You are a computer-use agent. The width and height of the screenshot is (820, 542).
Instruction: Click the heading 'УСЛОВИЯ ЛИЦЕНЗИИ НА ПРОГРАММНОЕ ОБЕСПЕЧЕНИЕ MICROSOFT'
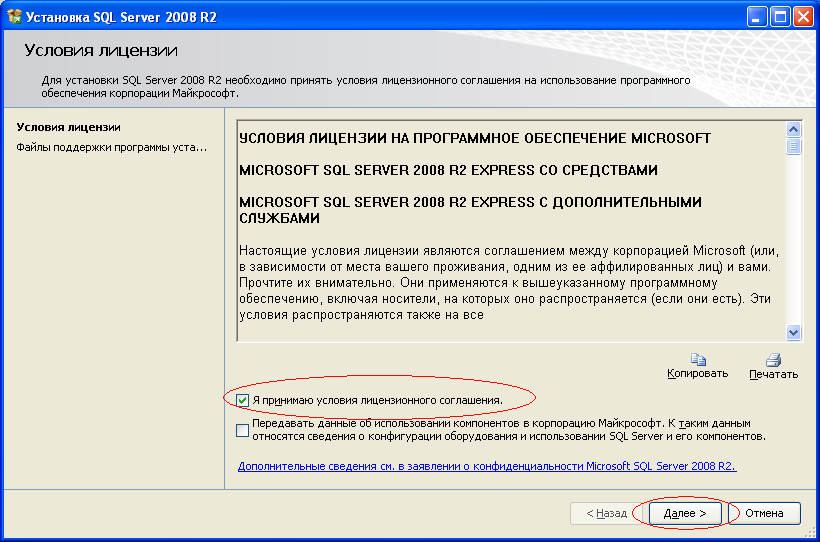tap(475, 139)
